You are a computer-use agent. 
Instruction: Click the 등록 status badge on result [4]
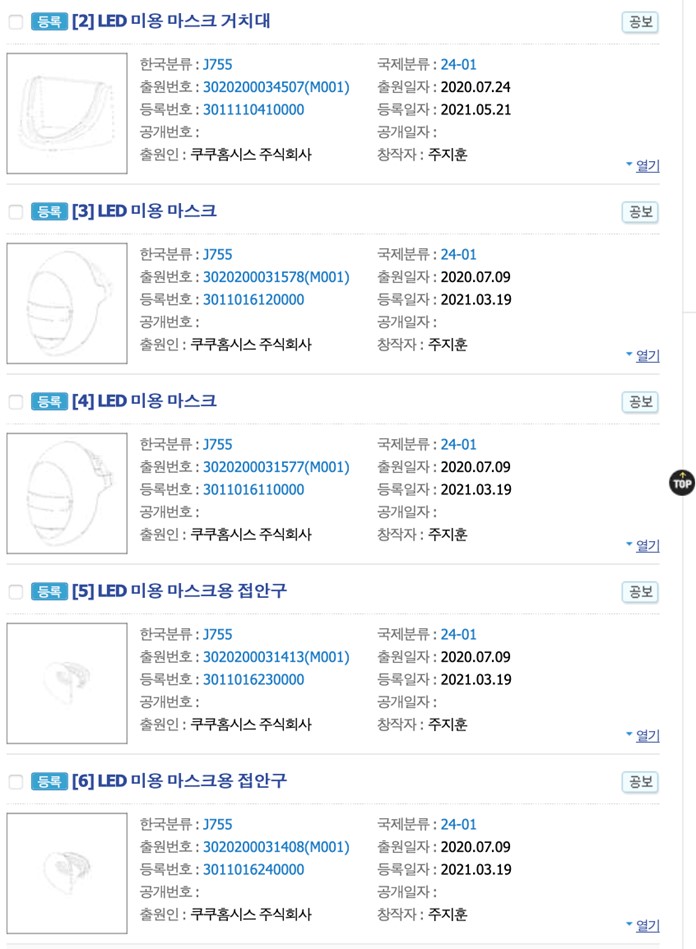pyautogui.click(x=49, y=402)
